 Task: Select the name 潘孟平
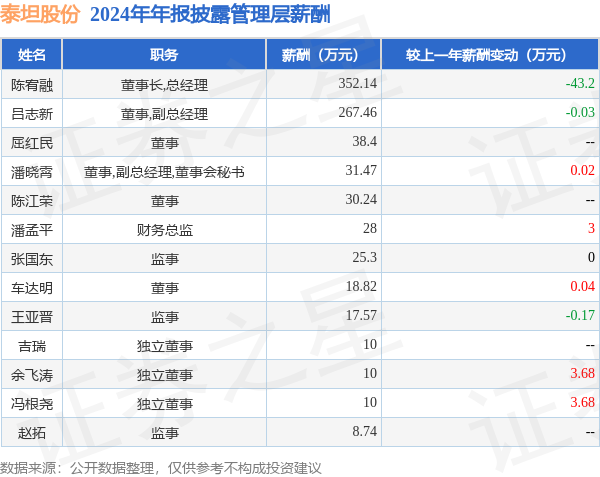coord(32,230)
